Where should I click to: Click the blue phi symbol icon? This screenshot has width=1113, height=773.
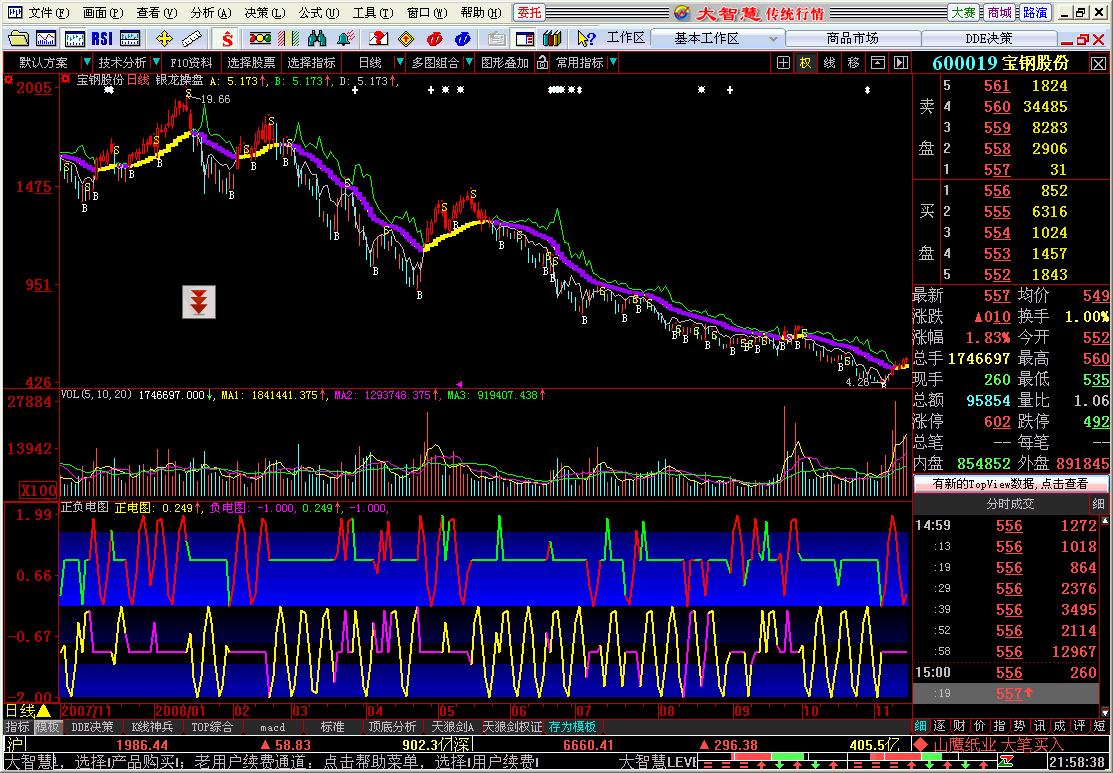coord(463,38)
